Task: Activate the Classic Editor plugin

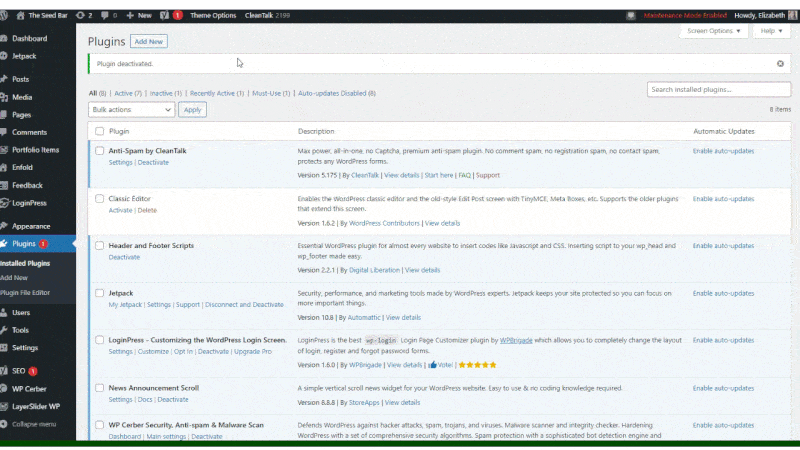Action: (x=120, y=210)
